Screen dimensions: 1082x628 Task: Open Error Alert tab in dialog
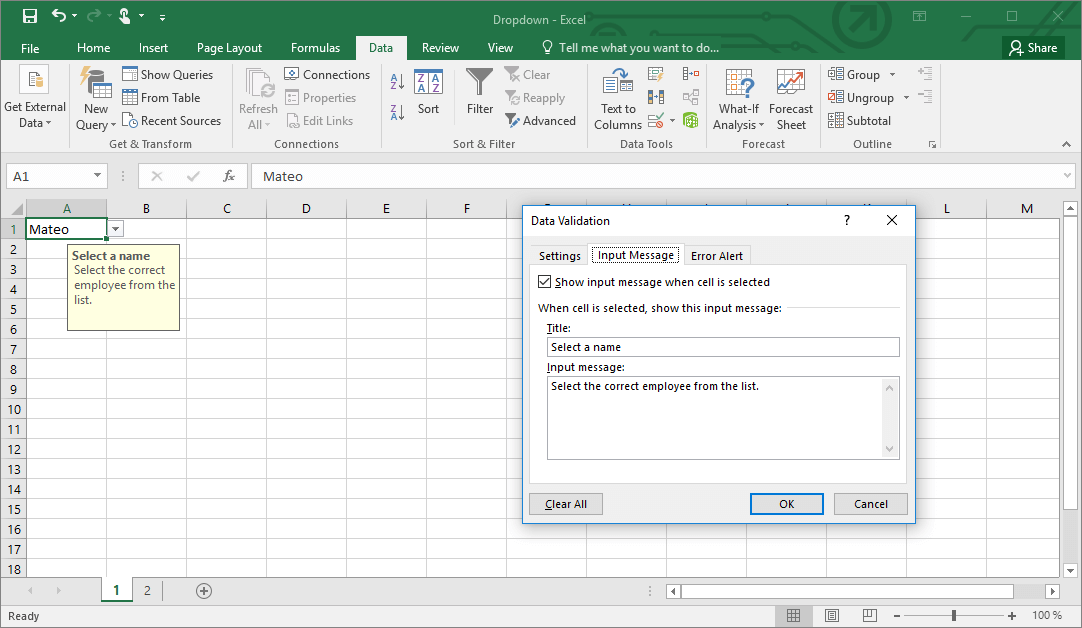tap(717, 256)
